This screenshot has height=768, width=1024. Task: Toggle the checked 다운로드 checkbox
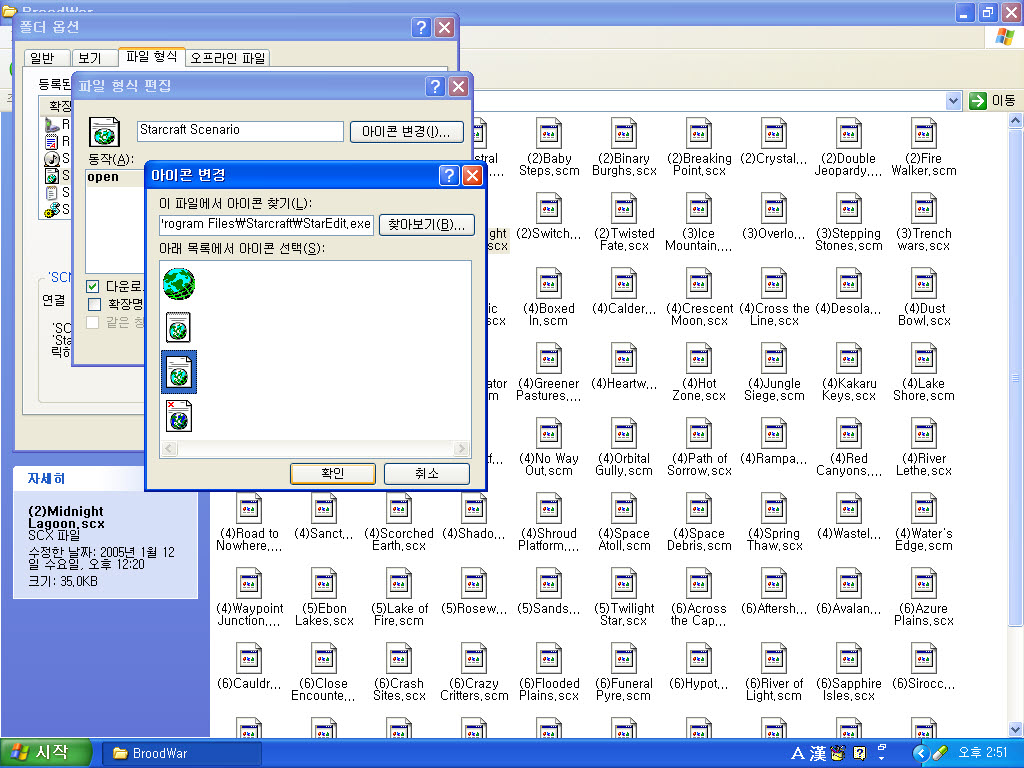click(x=93, y=286)
